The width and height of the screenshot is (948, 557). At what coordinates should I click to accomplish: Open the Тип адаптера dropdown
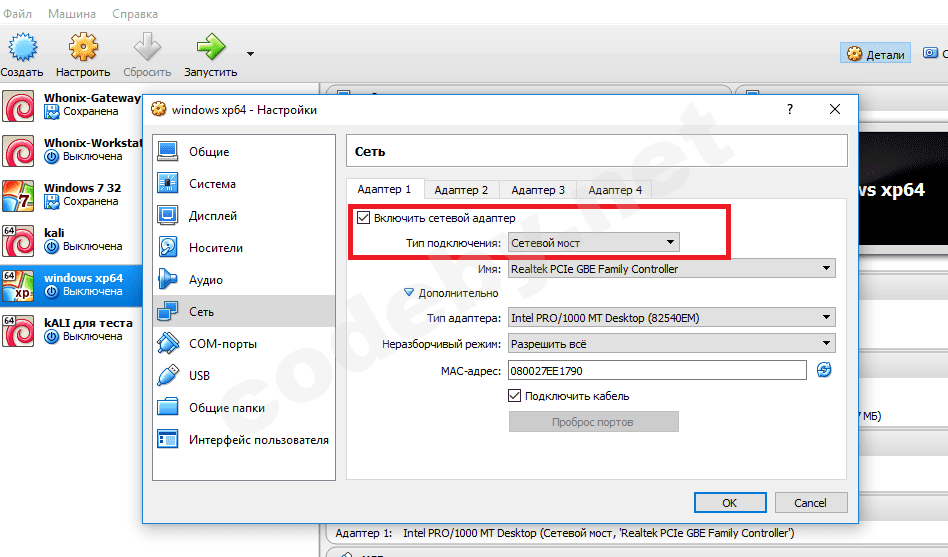click(x=672, y=318)
